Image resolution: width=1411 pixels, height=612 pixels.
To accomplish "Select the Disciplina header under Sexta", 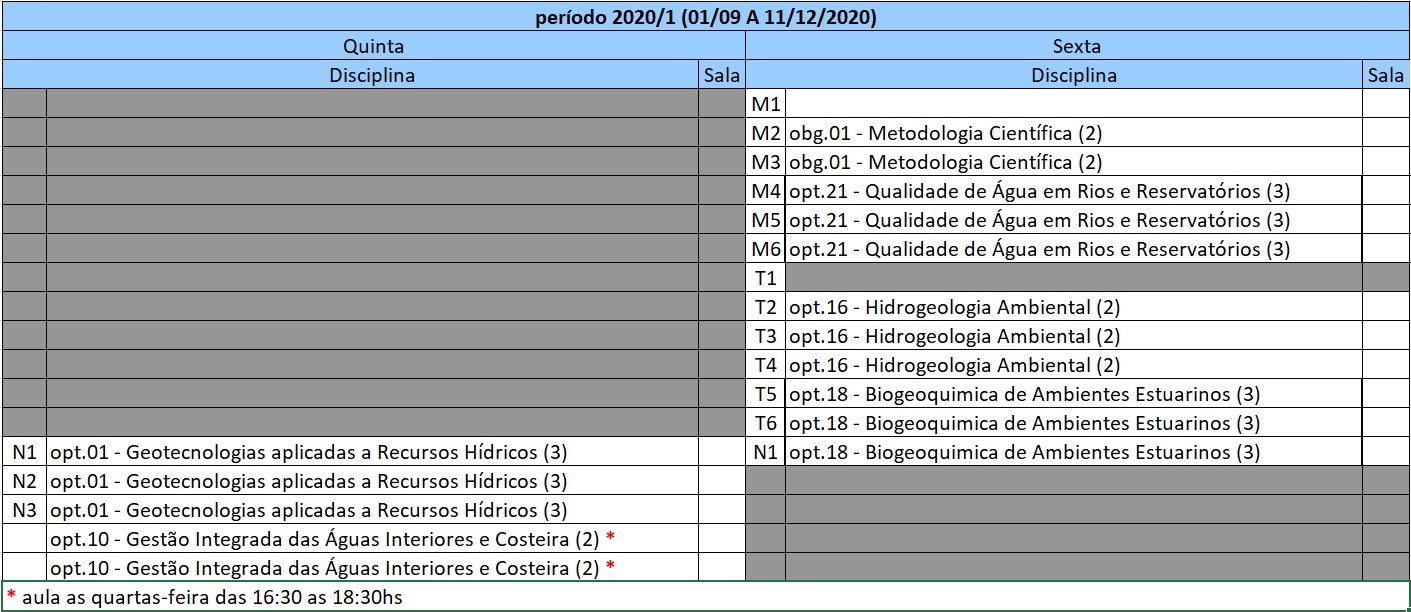I will (1074, 75).
